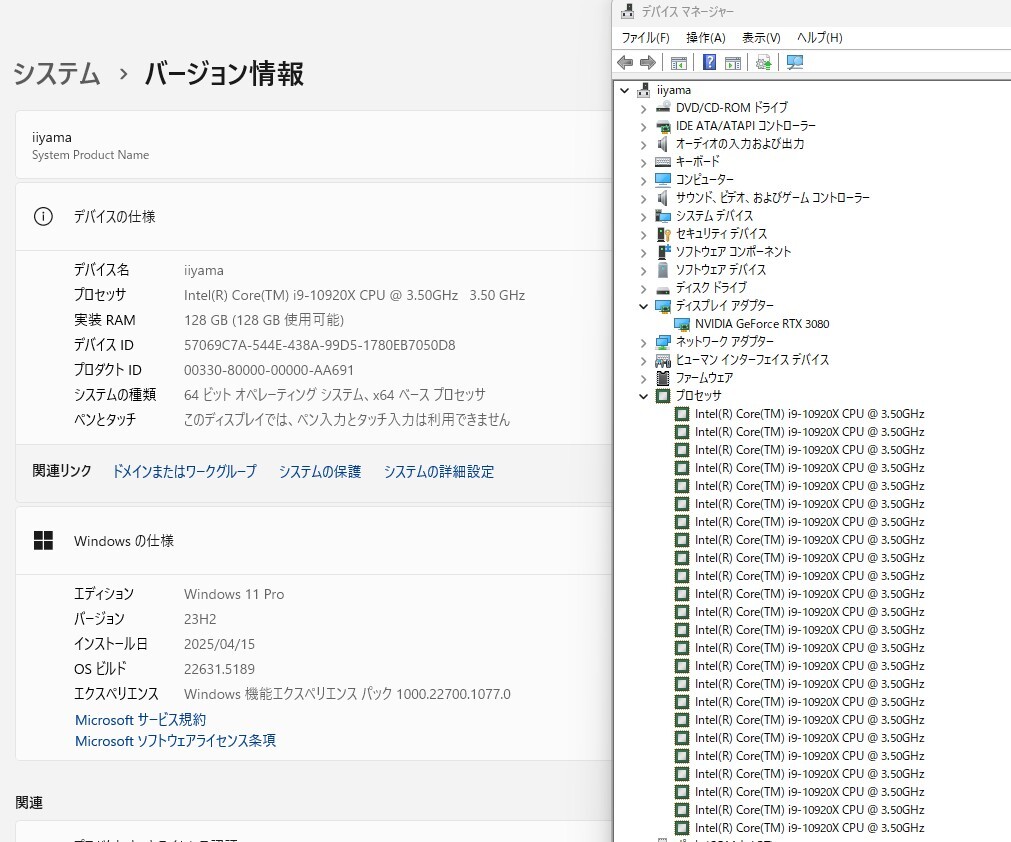Expand the ネットワーク アダプター node
Image resolution: width=1011 pixels, height=842 pixels.
[x=643, y=342]
